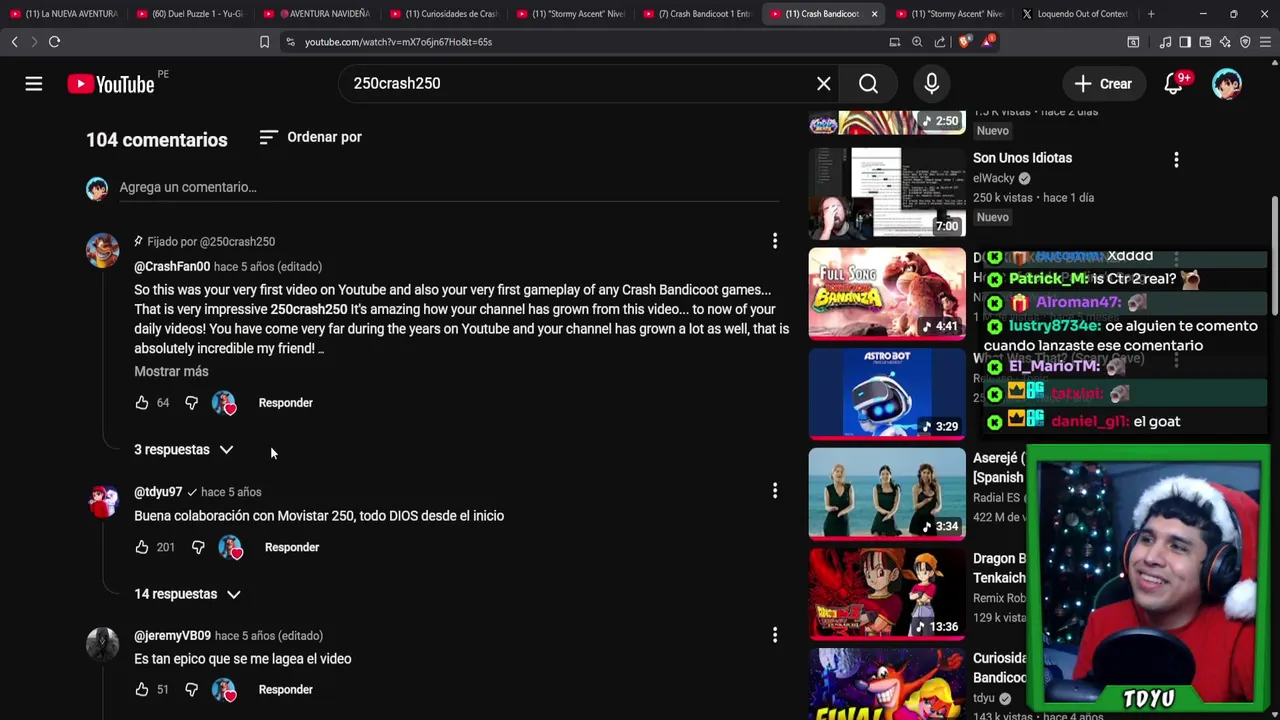Open Brave Playlist music note icon
1280x720 pixels.
click(x=1165, y=42)
